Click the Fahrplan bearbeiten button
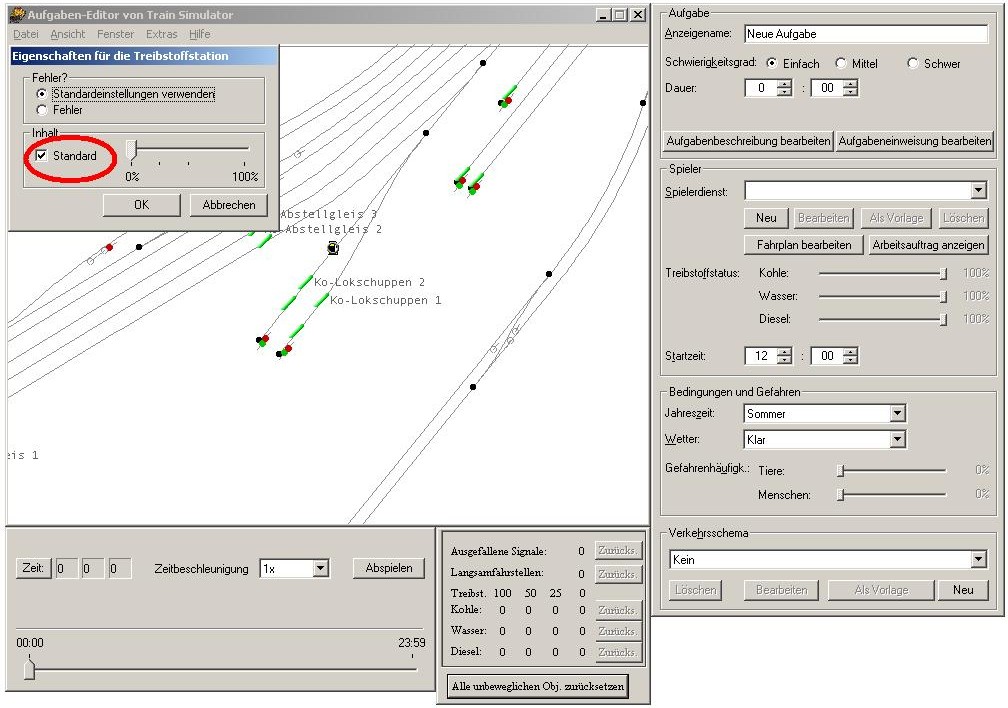The image size is (1008, 708). (804, 245)
